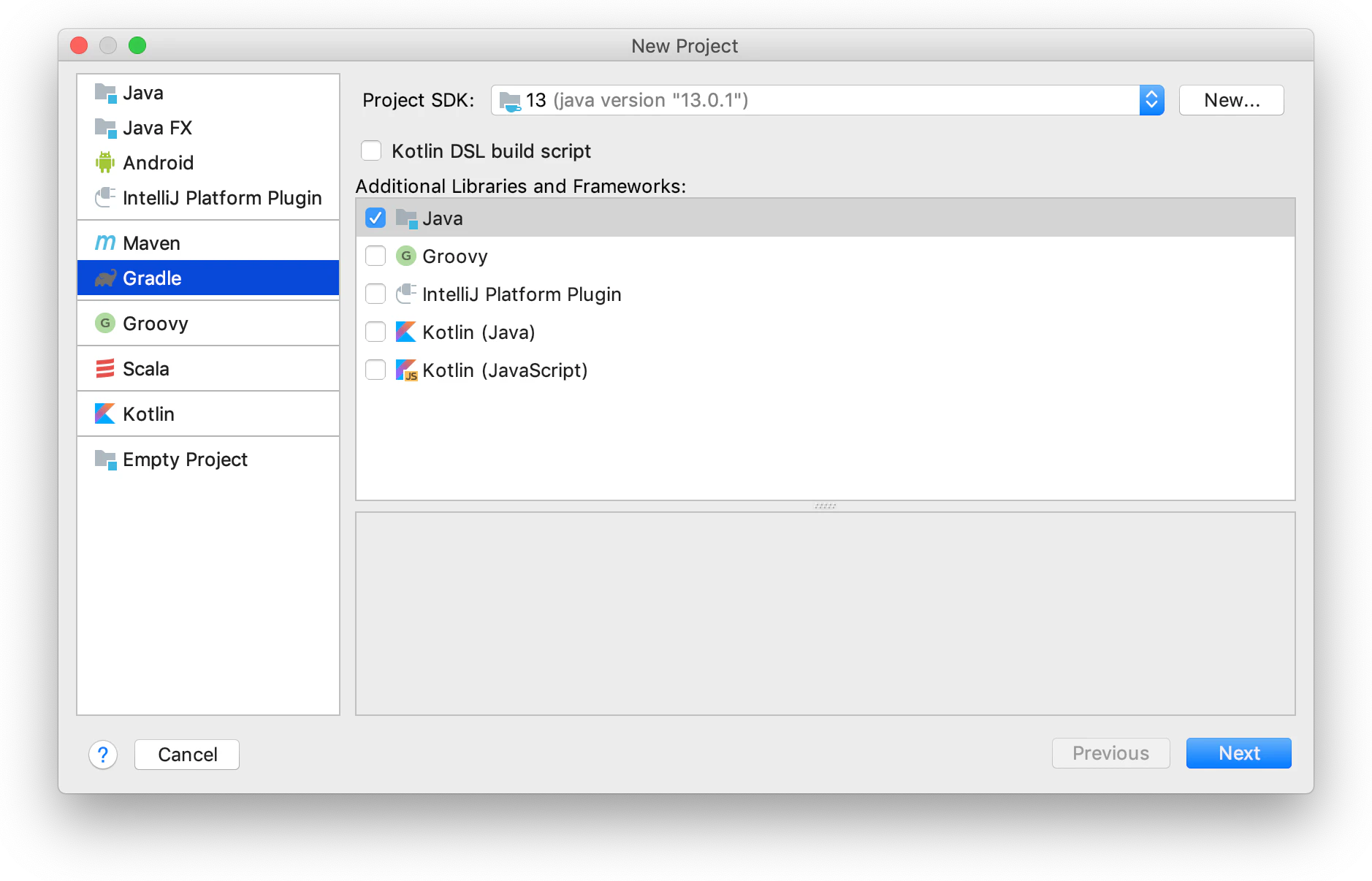Open help with the question mark icon
The height and width of the screenshot is (881, 1372).
(x=103, y=755)
